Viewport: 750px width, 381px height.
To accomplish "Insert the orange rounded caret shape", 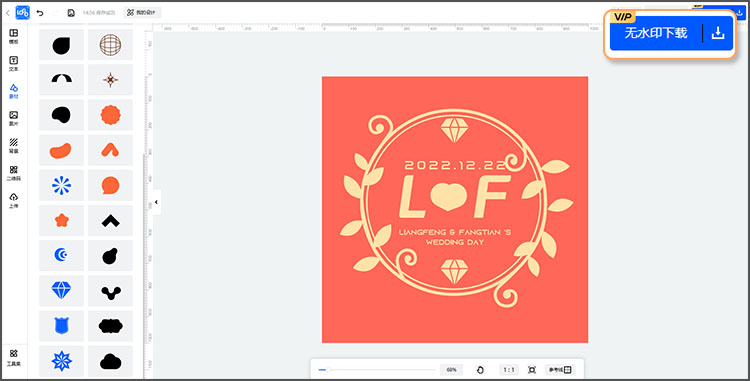I will pos(110,150).
